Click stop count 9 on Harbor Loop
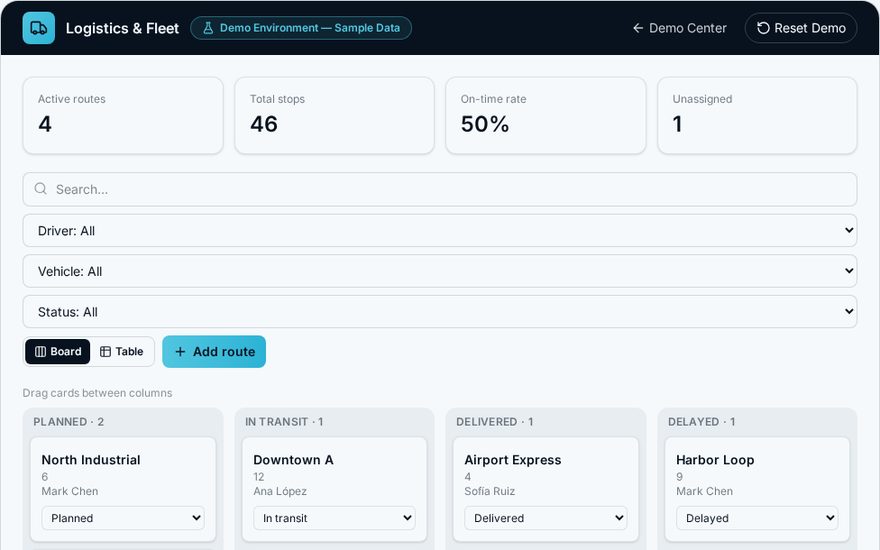Screen dimensions: 880x550 point(680,476)
